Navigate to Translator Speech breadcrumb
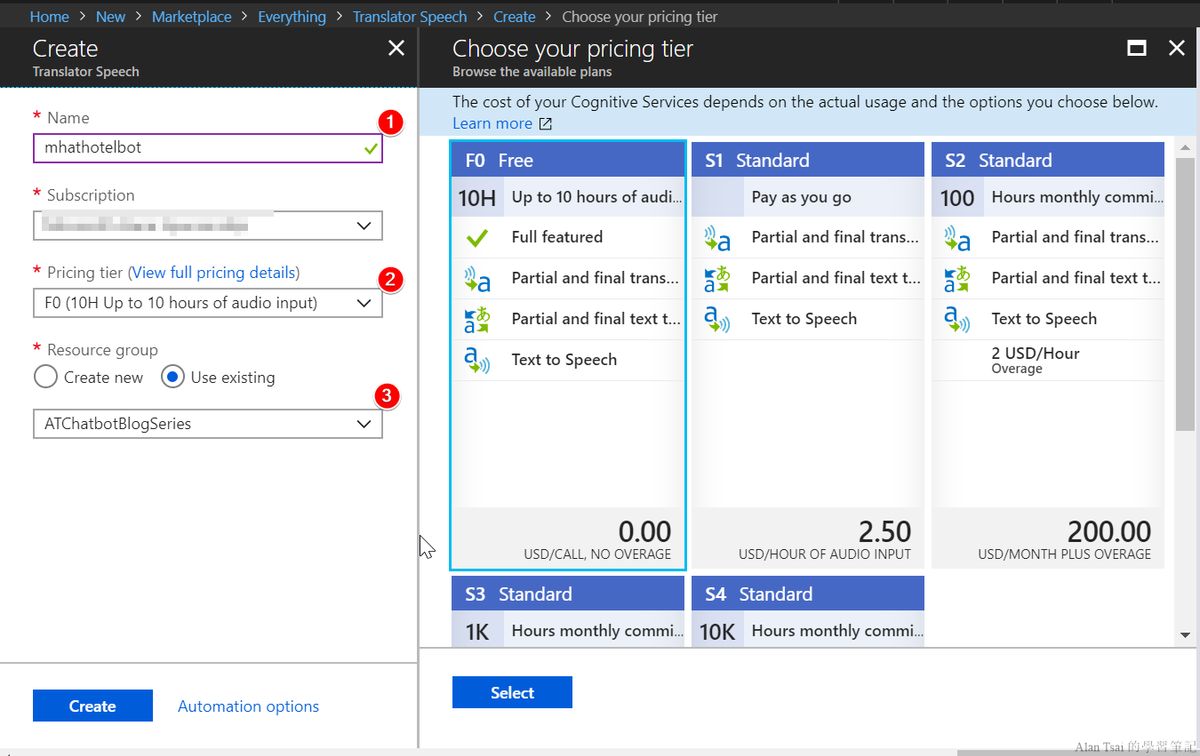The height and width of the screenshot is (756, 1200). point(409,16)
